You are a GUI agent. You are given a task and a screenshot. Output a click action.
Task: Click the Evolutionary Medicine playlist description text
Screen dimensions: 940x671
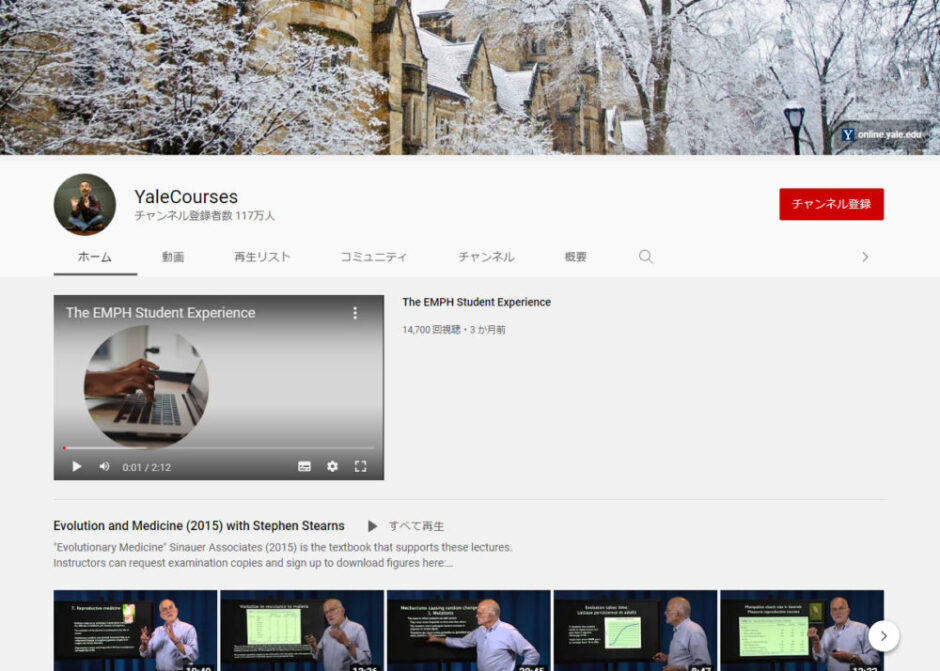coord(283,555)
